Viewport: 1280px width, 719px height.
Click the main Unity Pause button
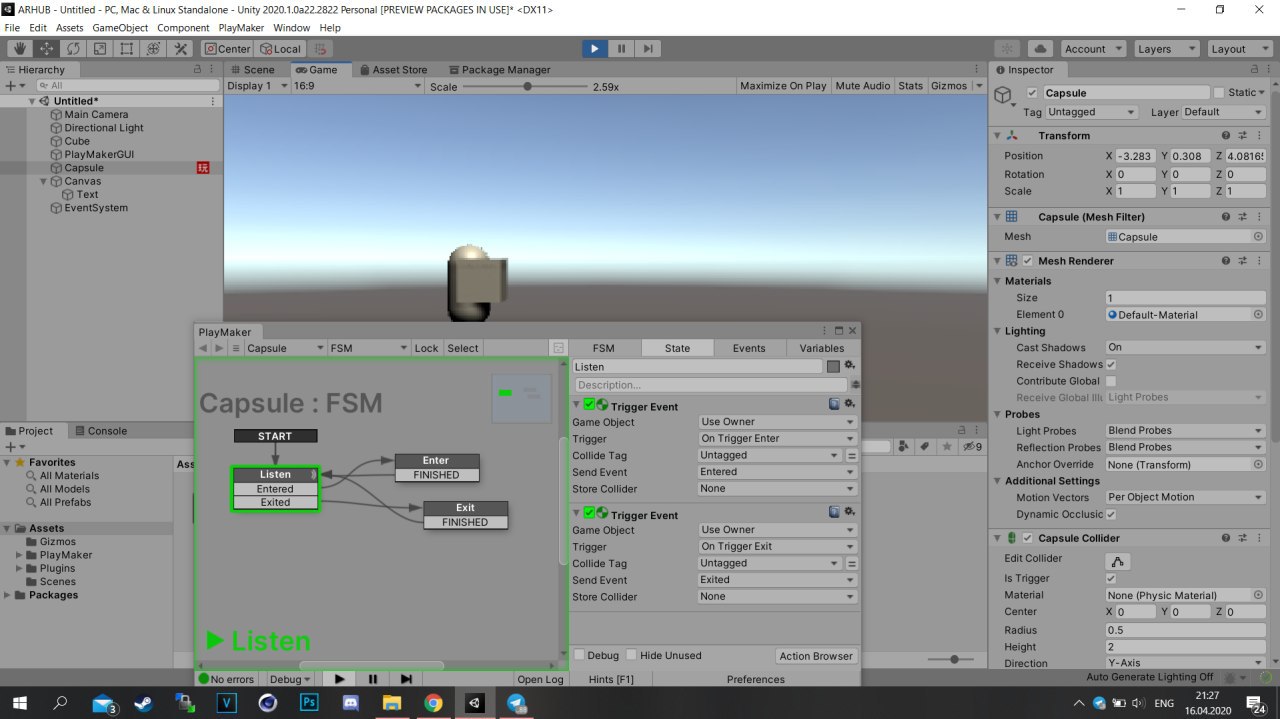click(x=622, y=48)
